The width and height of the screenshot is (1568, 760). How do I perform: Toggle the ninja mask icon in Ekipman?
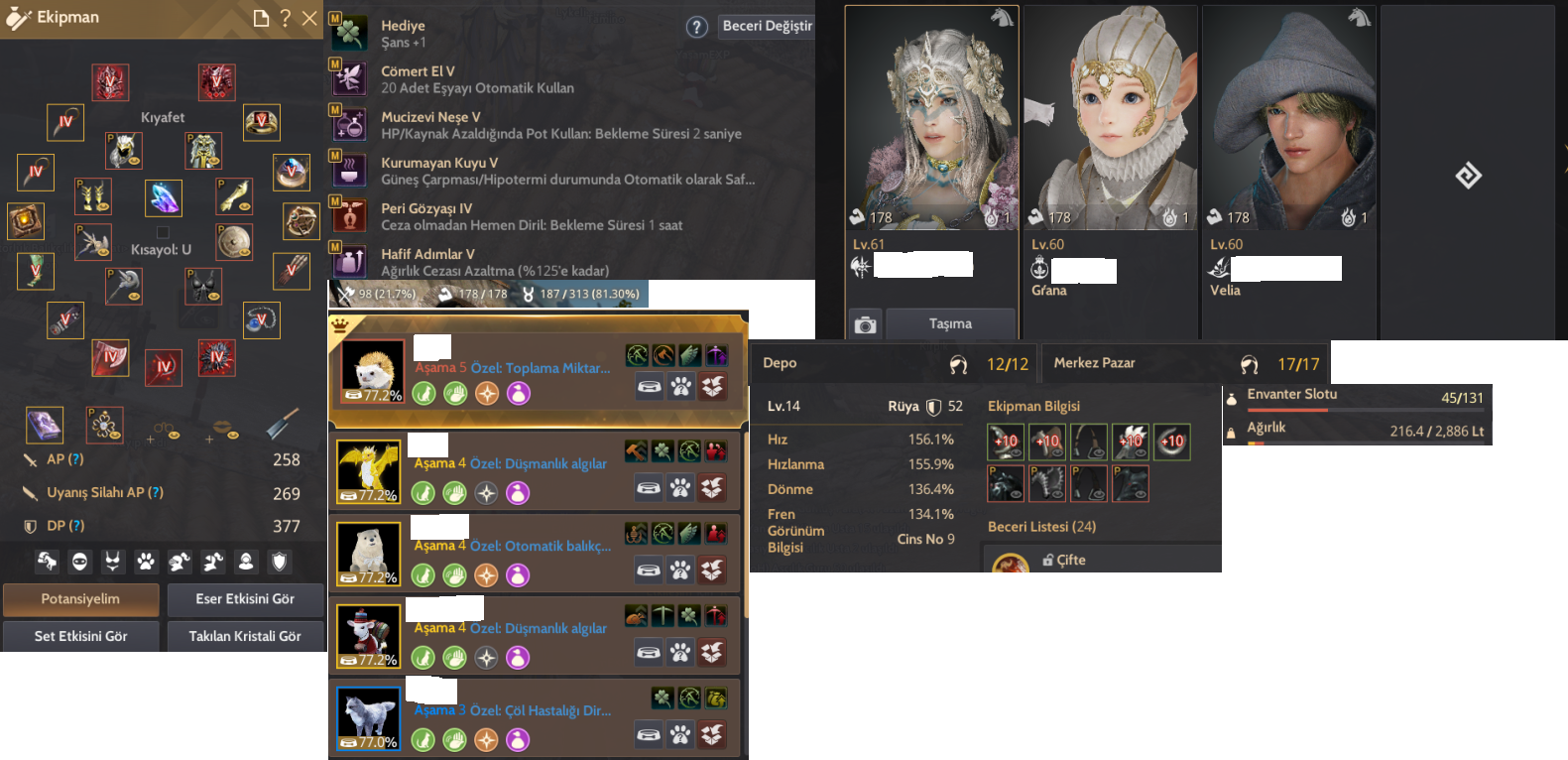coord(79,562)
